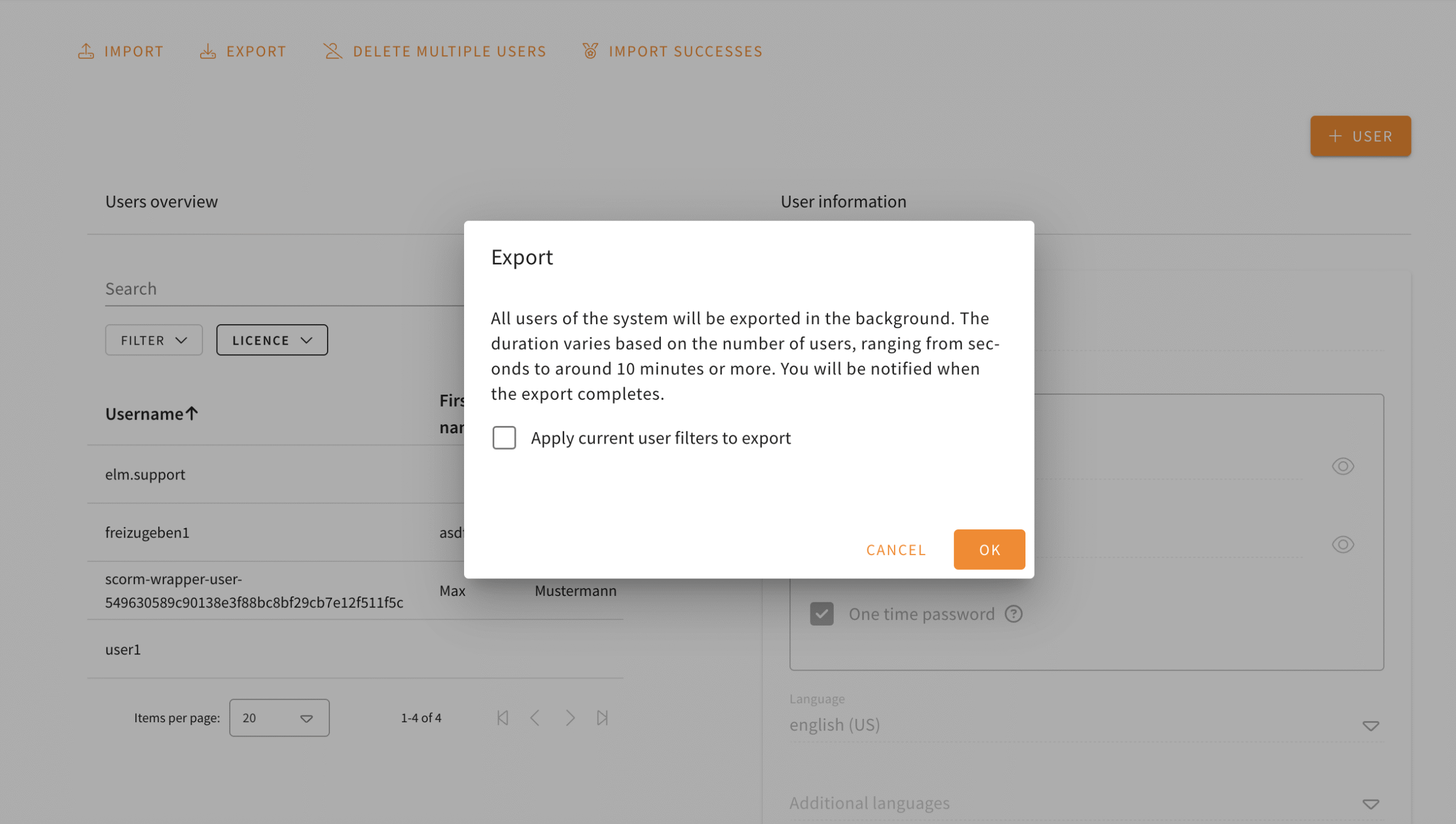Advance to next page arrow

570,718
